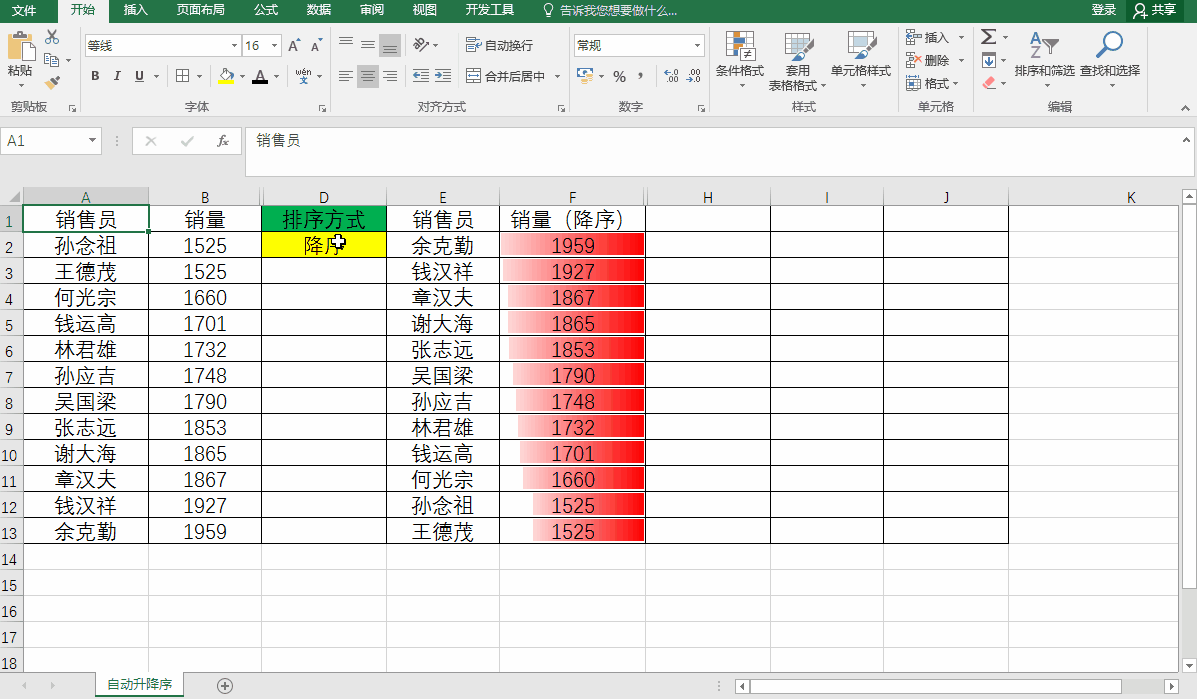Select cell with 余克勤 in column E

point(443,245)
